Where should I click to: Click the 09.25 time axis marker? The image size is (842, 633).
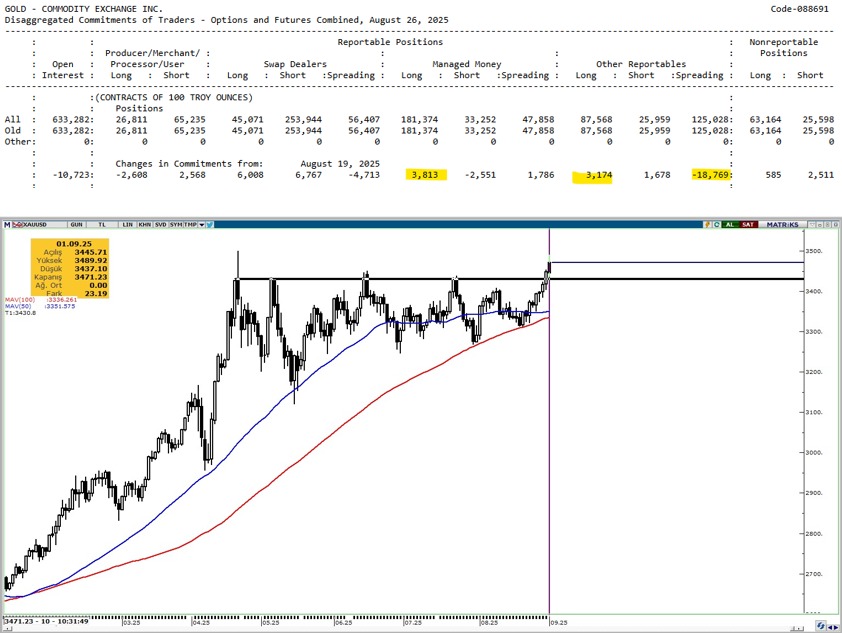click(x=559, y=623)
